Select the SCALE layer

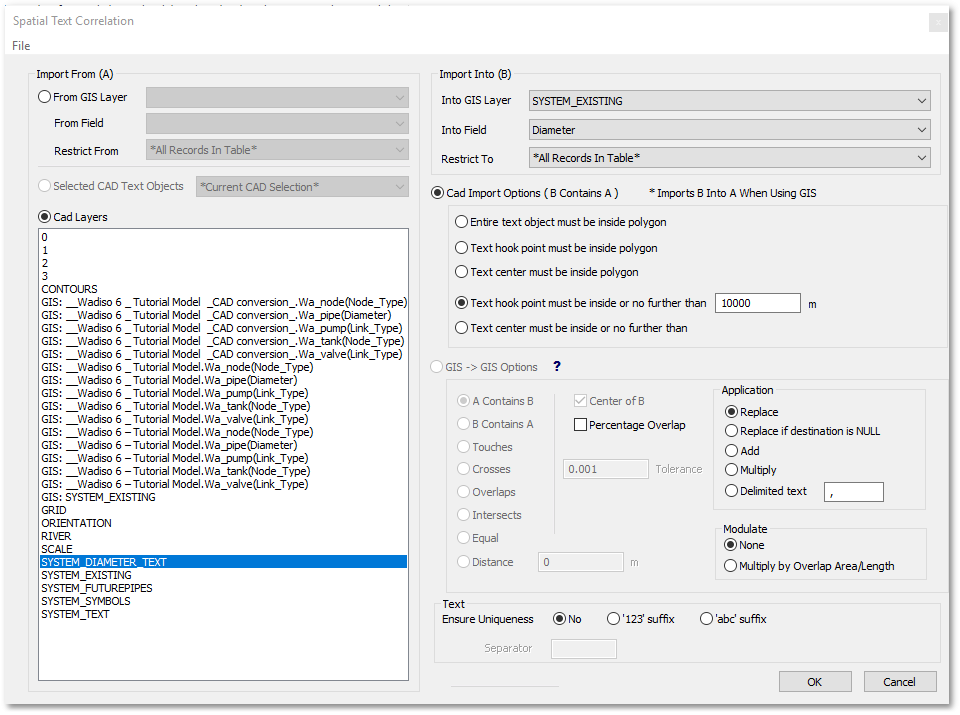pos(223,549)
